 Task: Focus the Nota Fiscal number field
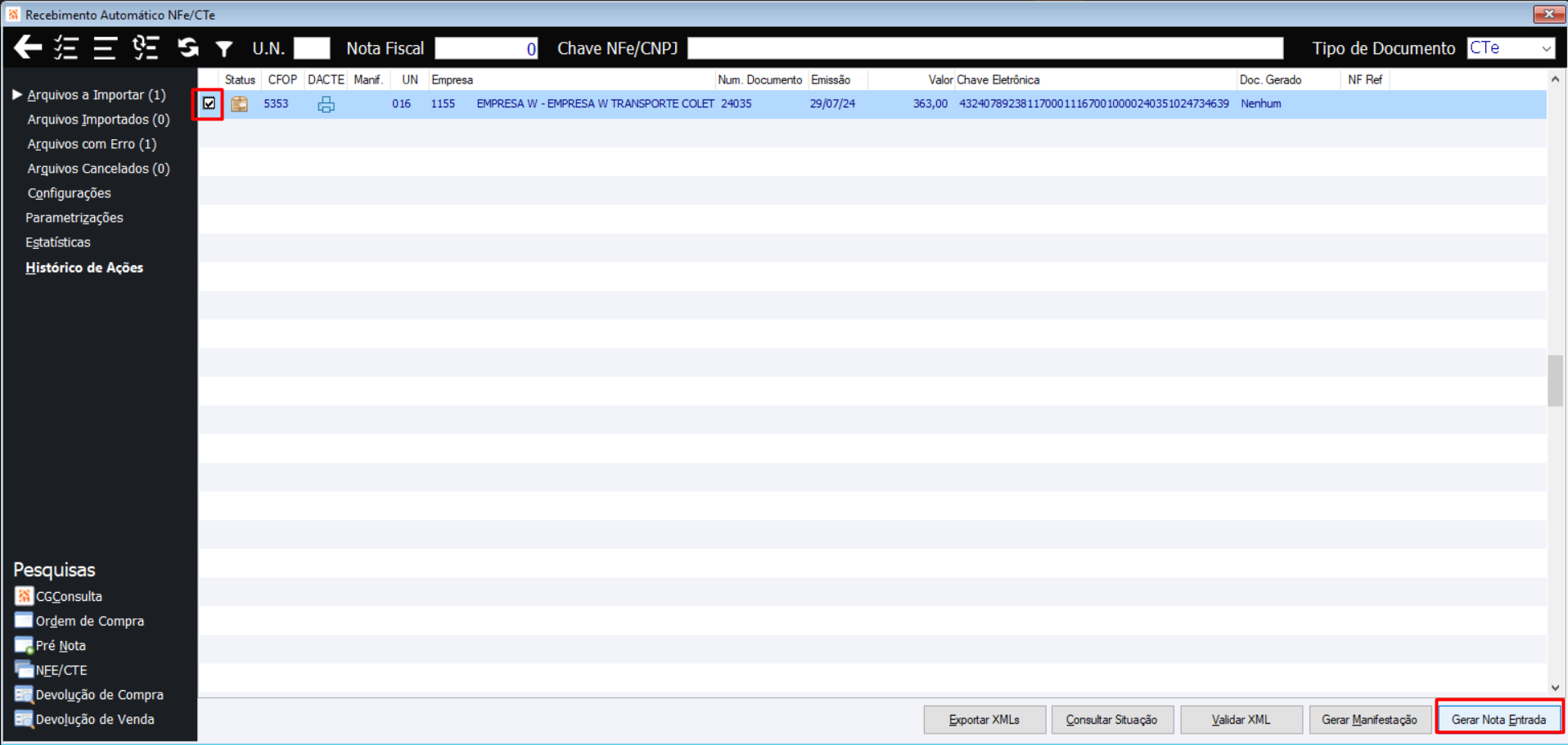coord(486,48)
